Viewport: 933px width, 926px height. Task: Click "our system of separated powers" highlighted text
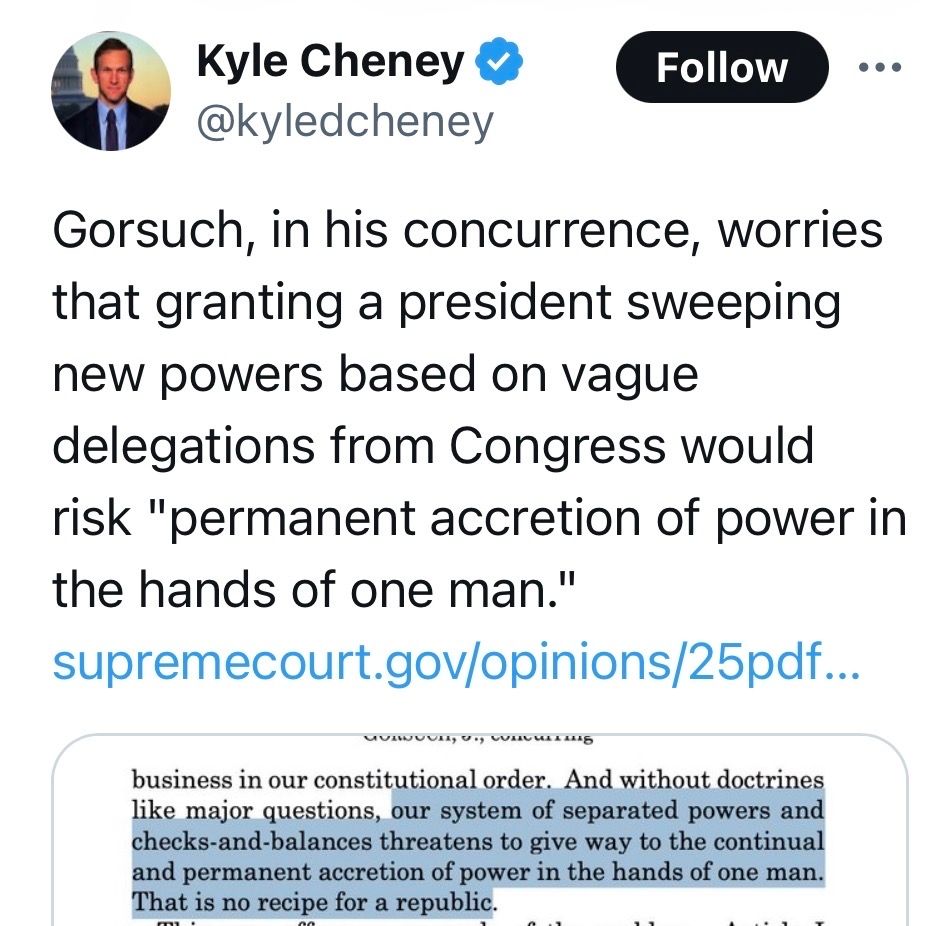coord(608,810)
